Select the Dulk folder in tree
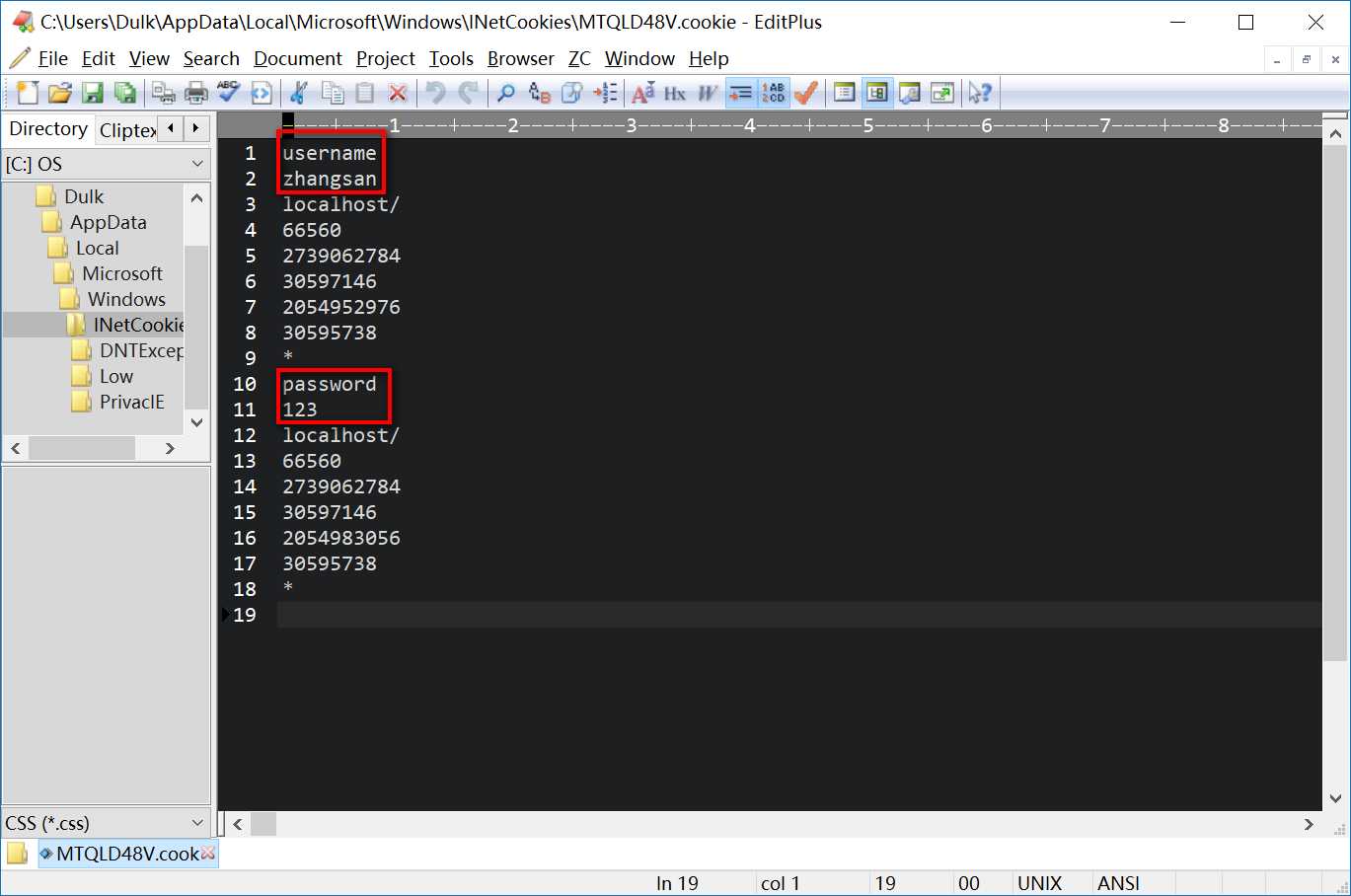Image resolution: width=1351 pixels, height=896 pixels. [84, 196]
